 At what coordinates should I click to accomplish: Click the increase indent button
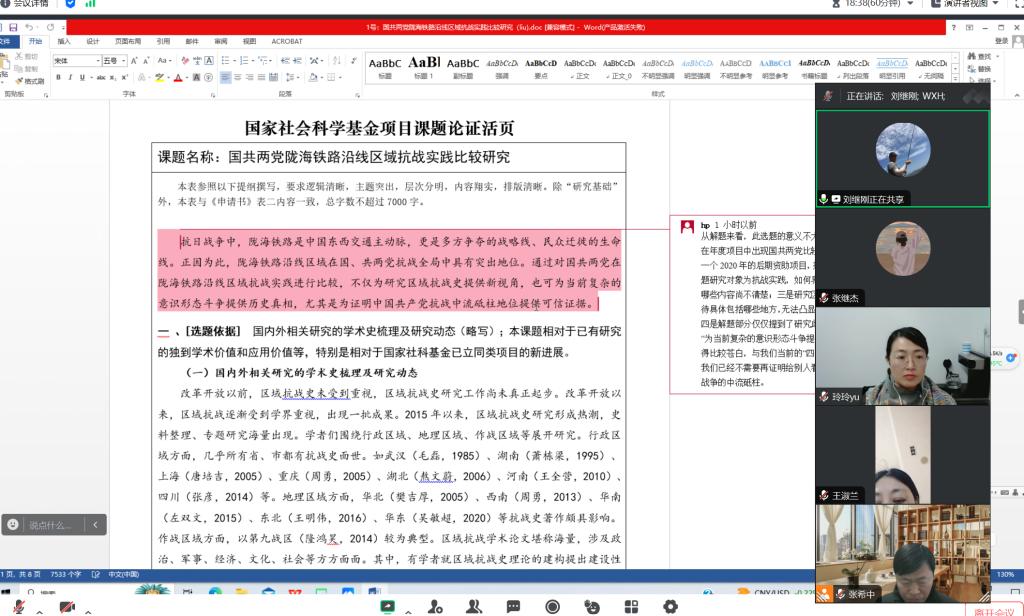click(298, 61)
